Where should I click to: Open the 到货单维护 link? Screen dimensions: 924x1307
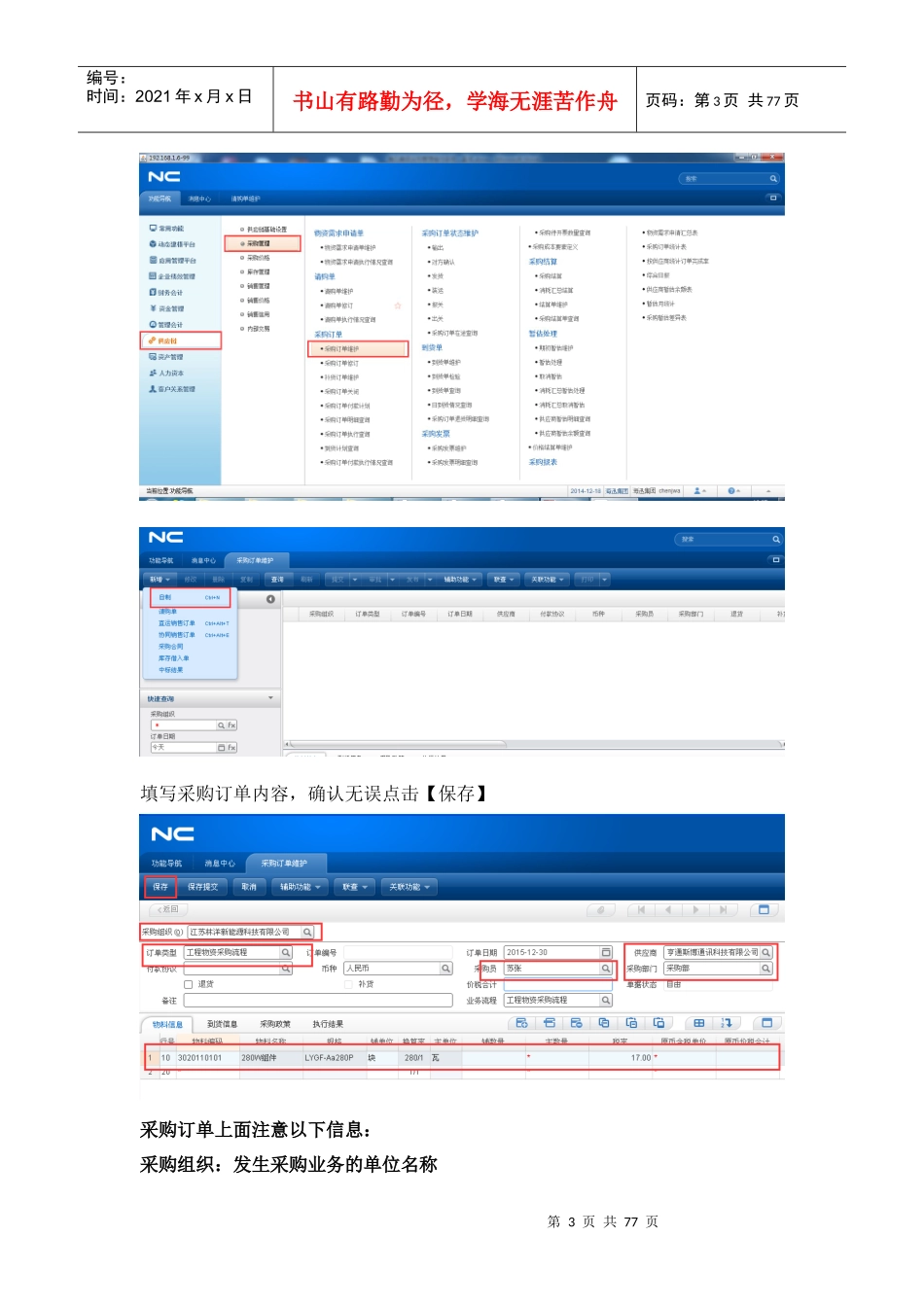click(x=446, y=363)
